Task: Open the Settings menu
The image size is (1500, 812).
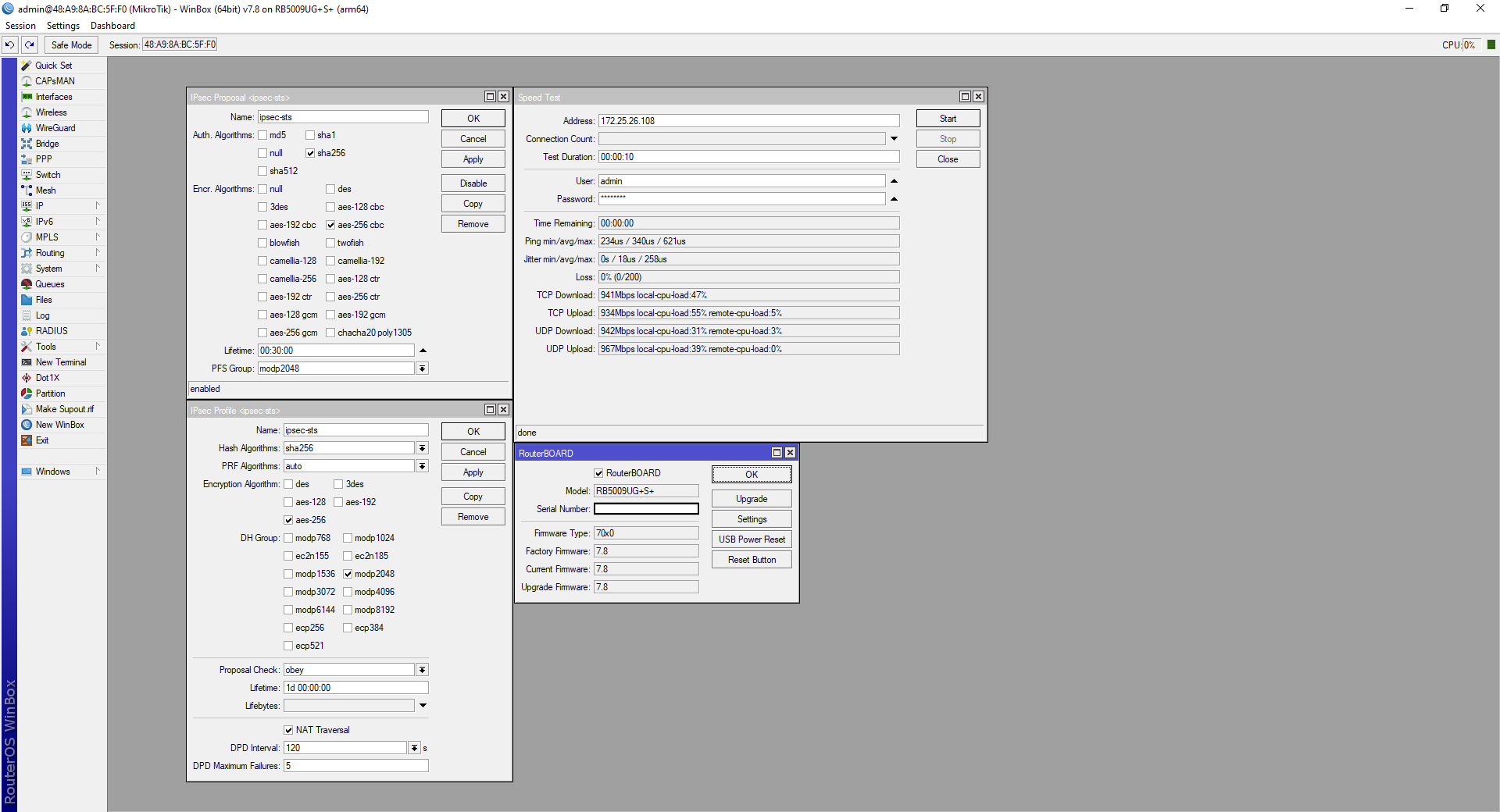Action: [x=63, y=26]
